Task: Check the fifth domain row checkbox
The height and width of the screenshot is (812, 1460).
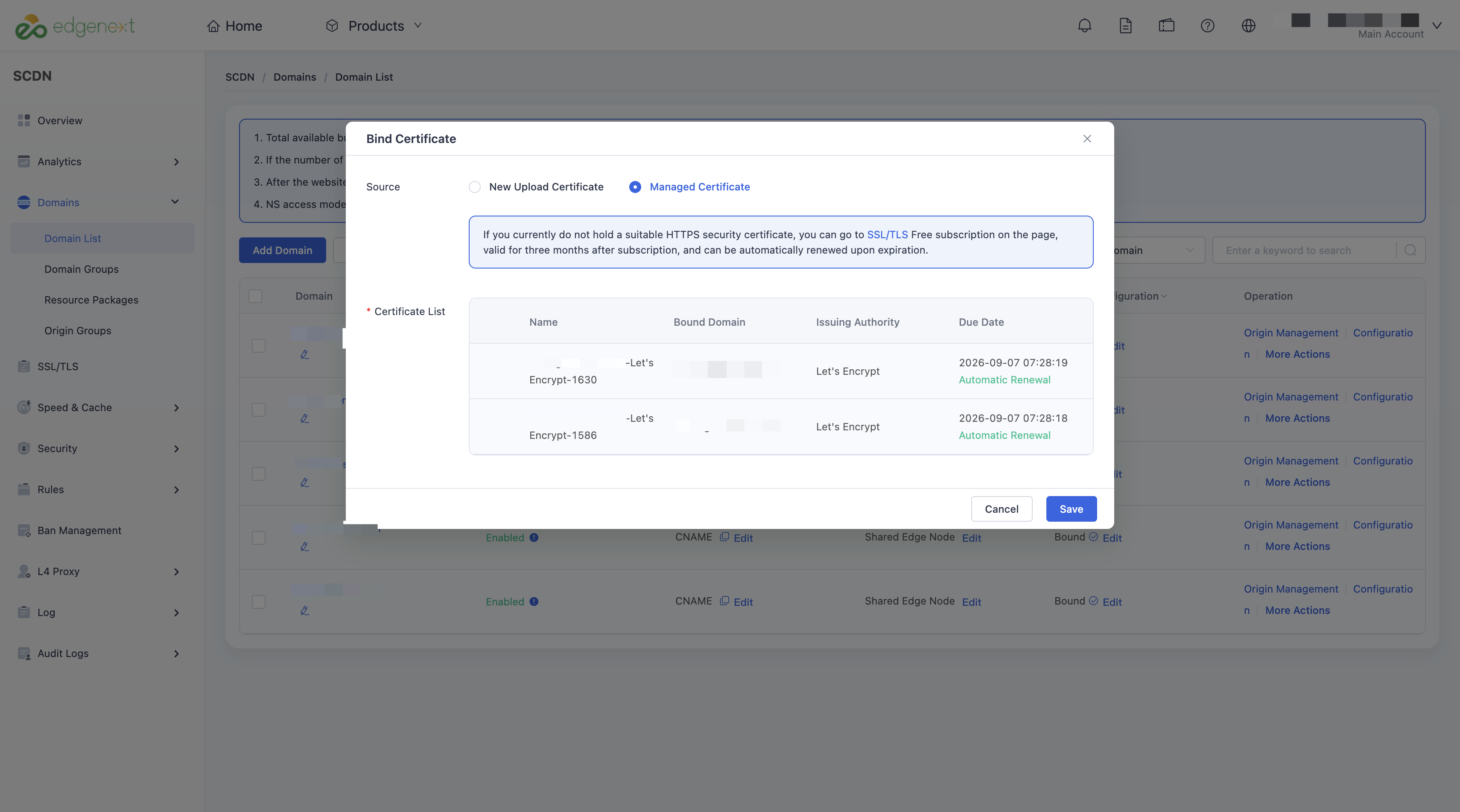Action: click(x=258, y=602)
